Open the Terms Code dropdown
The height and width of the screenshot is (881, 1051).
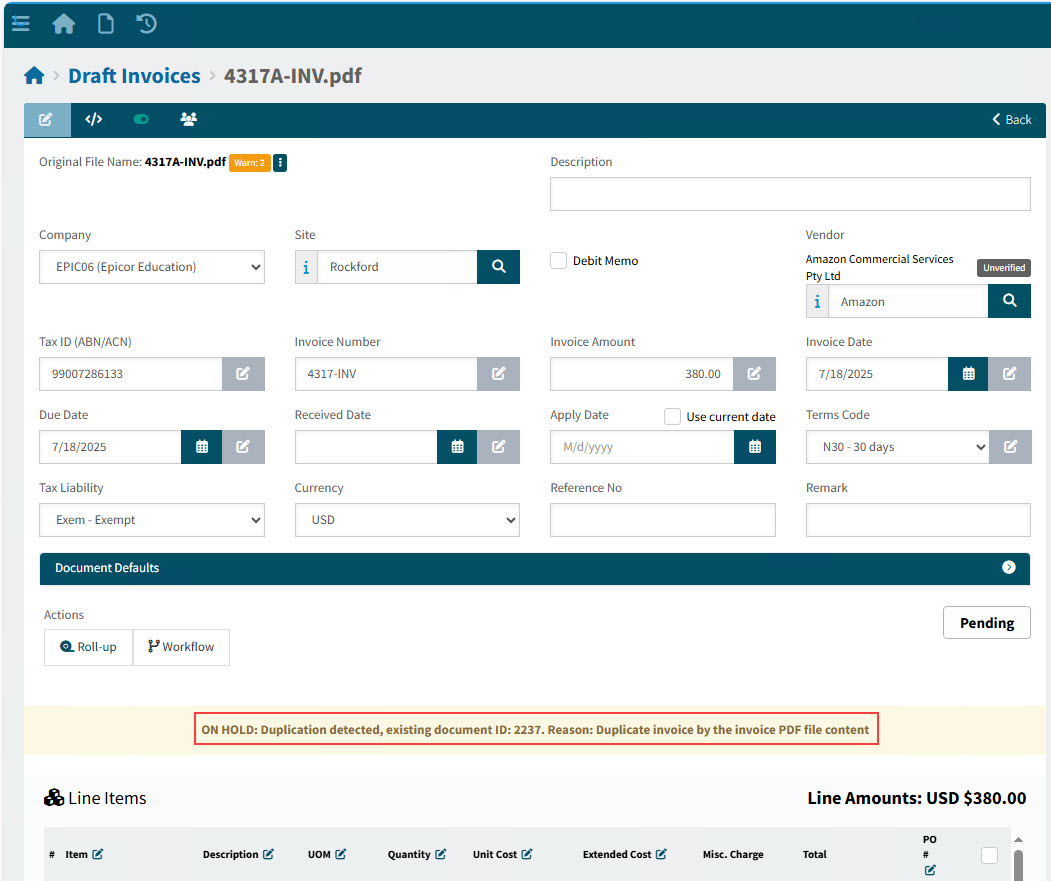click(897, 447)
